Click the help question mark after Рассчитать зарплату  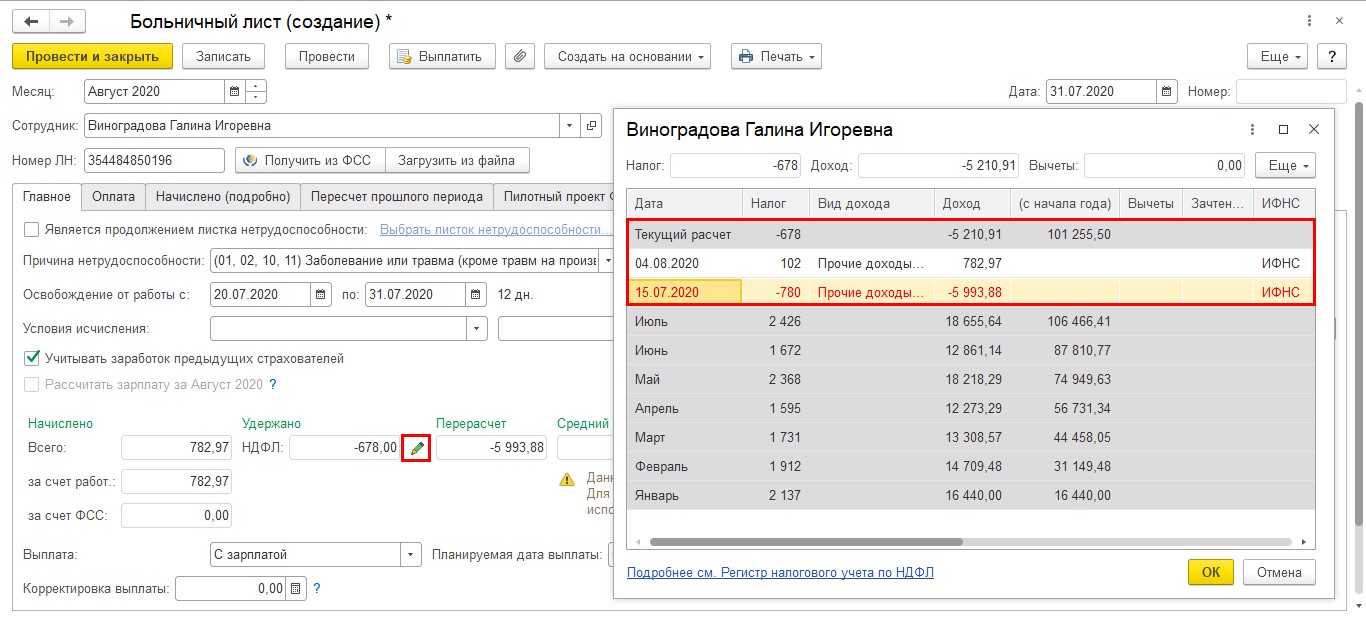(272, 384)
